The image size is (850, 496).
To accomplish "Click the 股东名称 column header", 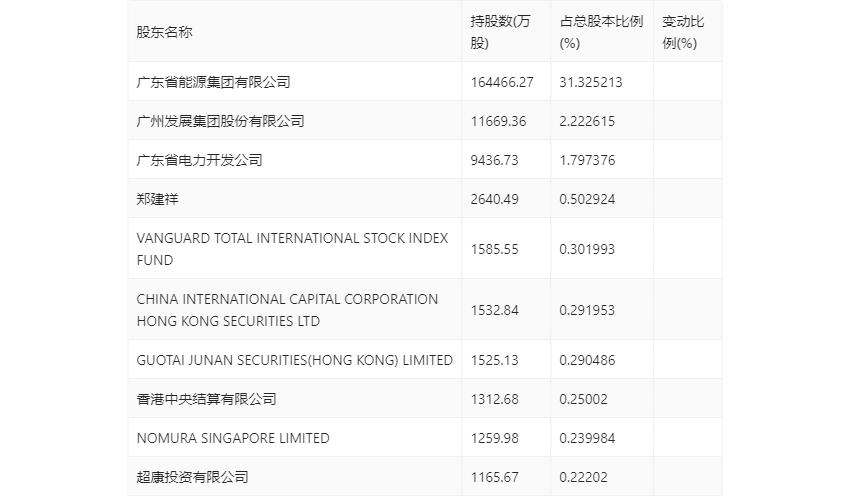I will click(165, 32).
